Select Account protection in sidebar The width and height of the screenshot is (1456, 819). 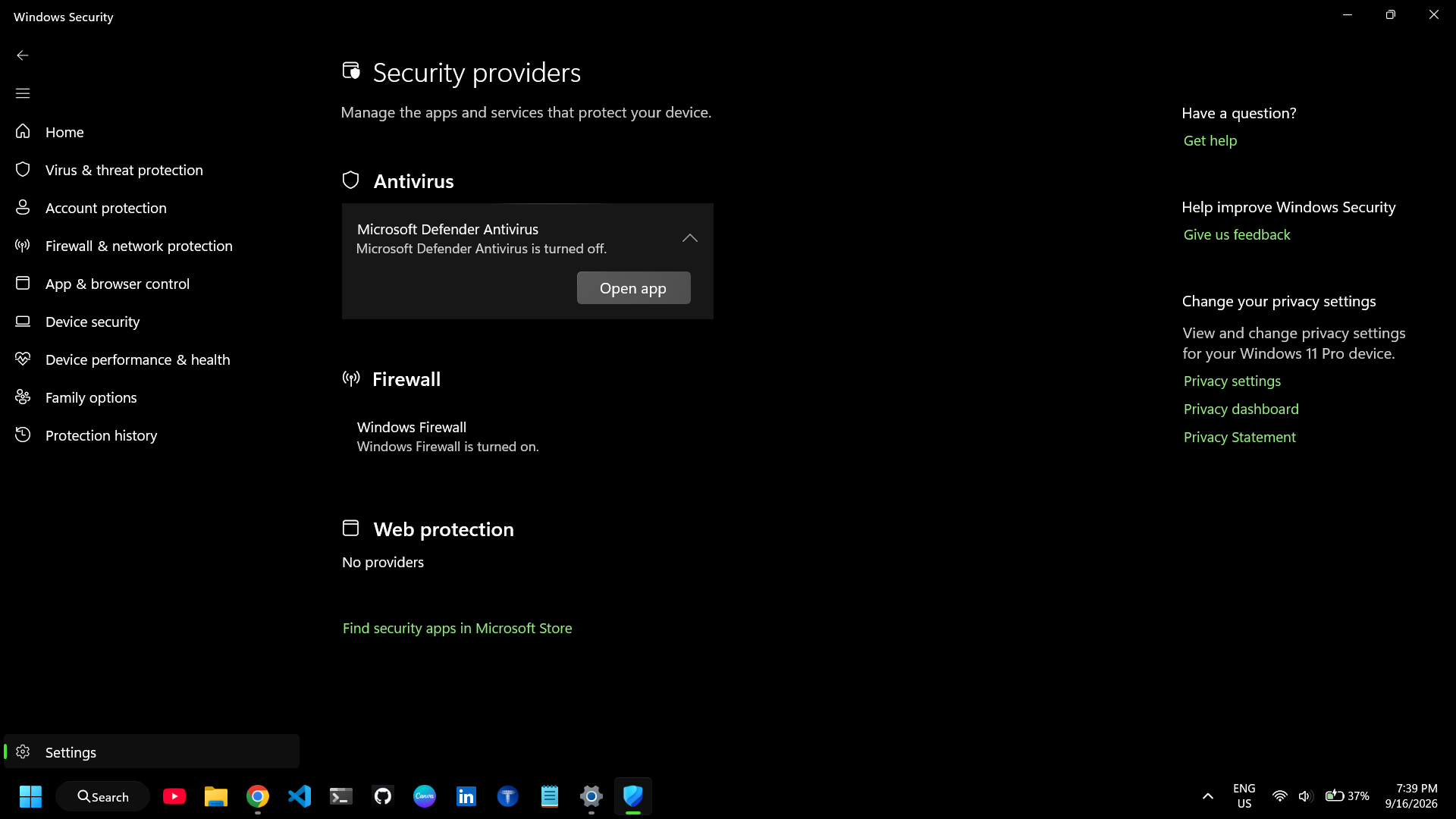(152, 208)
